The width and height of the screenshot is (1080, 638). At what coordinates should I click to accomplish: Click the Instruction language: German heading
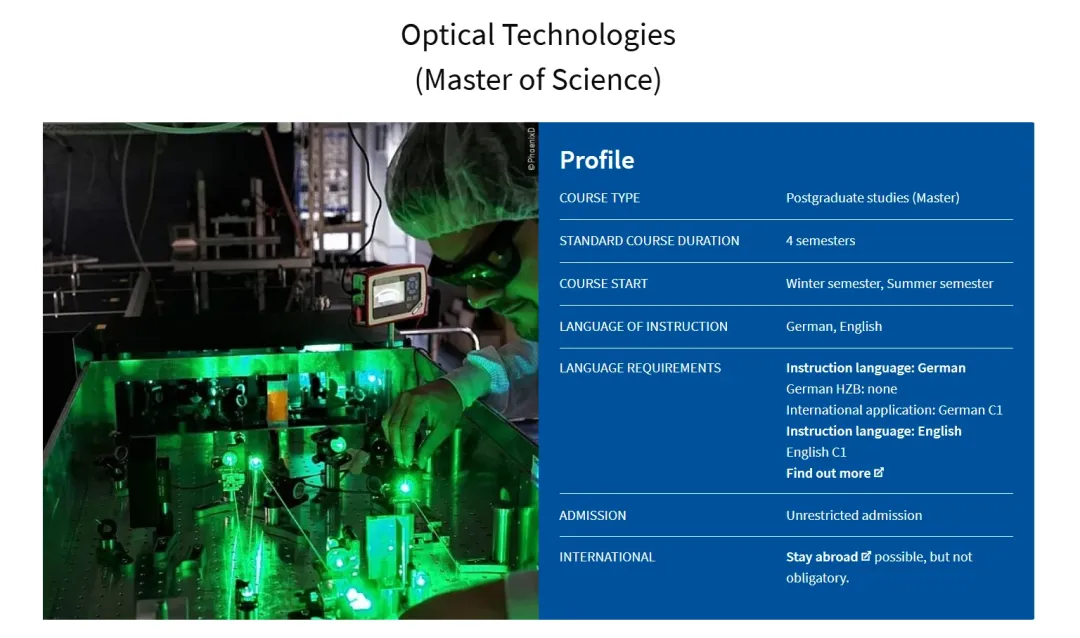click(x=875, y=368)
